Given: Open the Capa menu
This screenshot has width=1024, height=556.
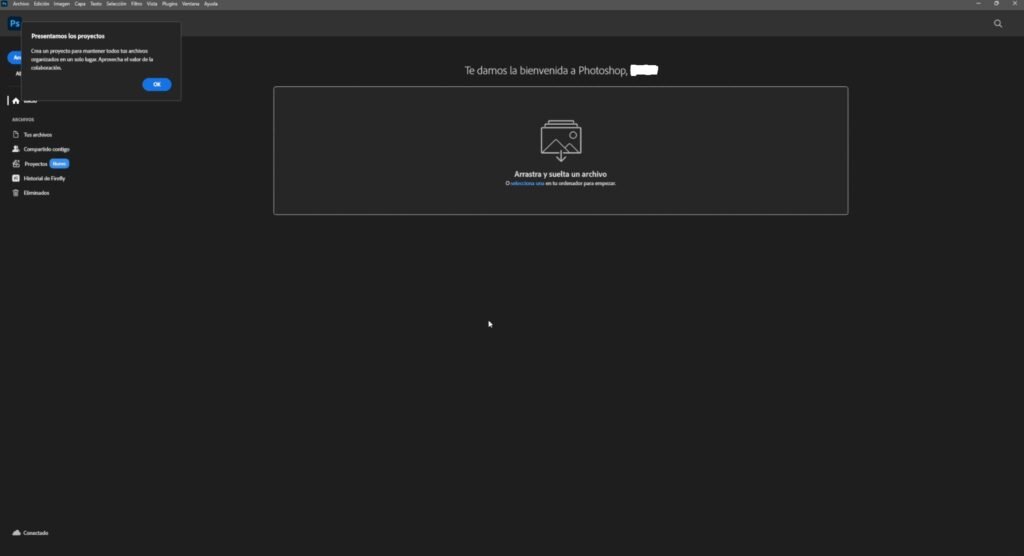Looking at the screenshot, I should pyautogui.click(x=80, y=4).
